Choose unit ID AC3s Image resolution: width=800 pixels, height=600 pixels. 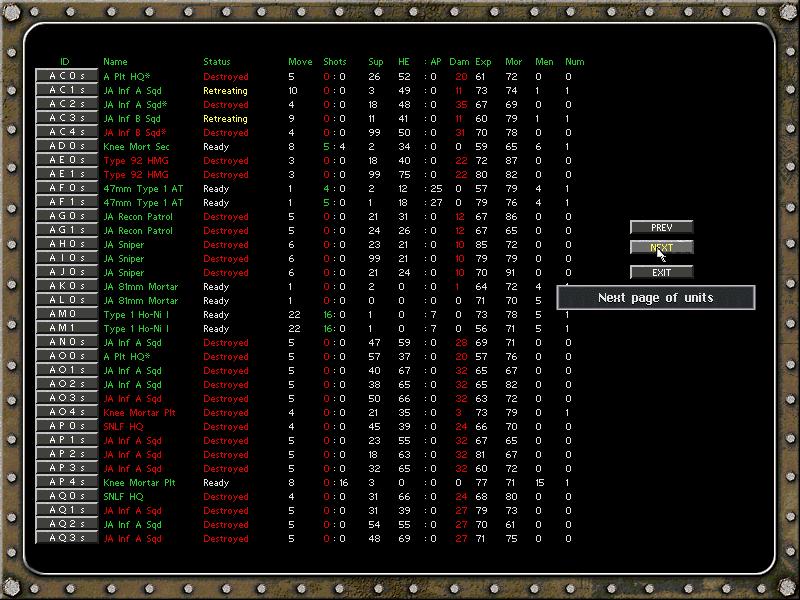tap(67, 118)
